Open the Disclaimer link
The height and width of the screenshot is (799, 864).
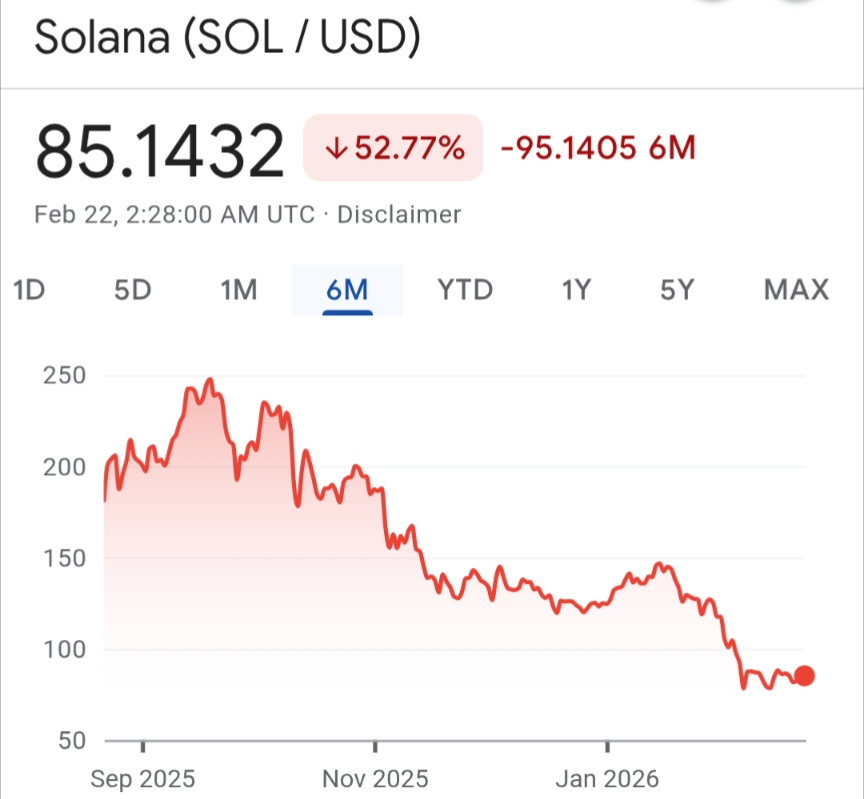[399, 214]
